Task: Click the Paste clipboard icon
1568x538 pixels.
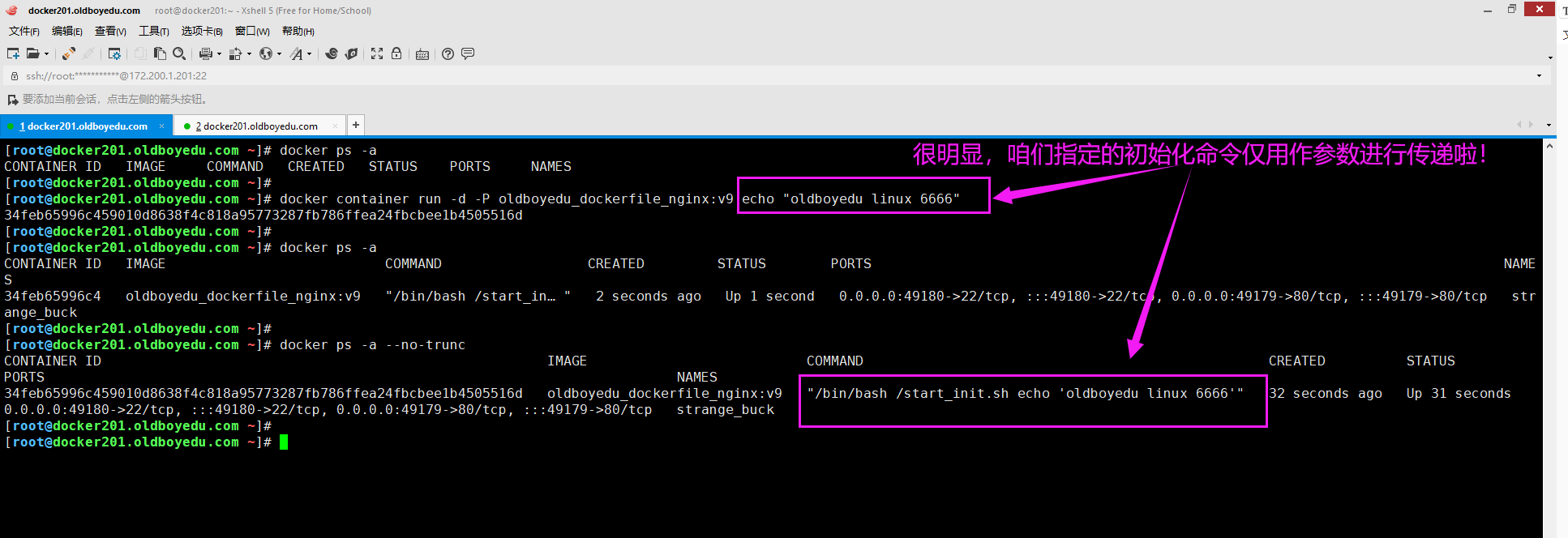Action: (x=160, y=53)
